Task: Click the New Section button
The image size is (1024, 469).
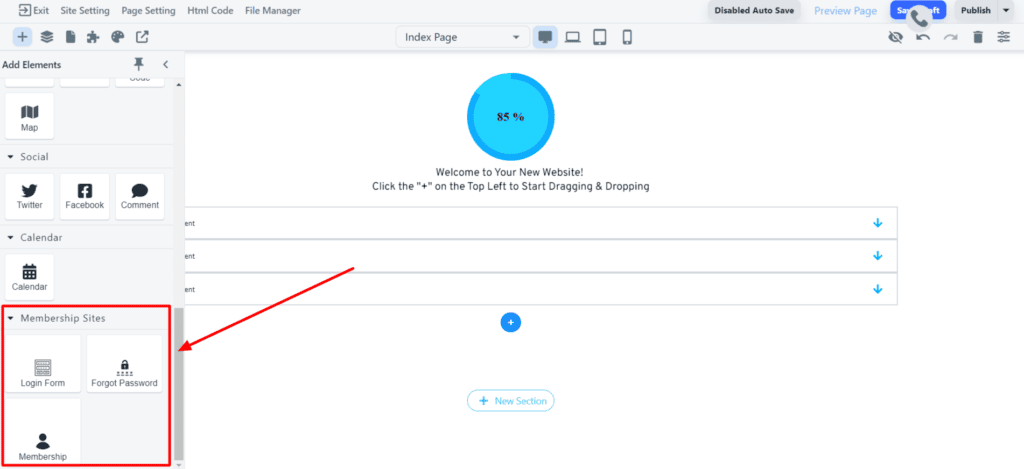Action: (511, 400)
